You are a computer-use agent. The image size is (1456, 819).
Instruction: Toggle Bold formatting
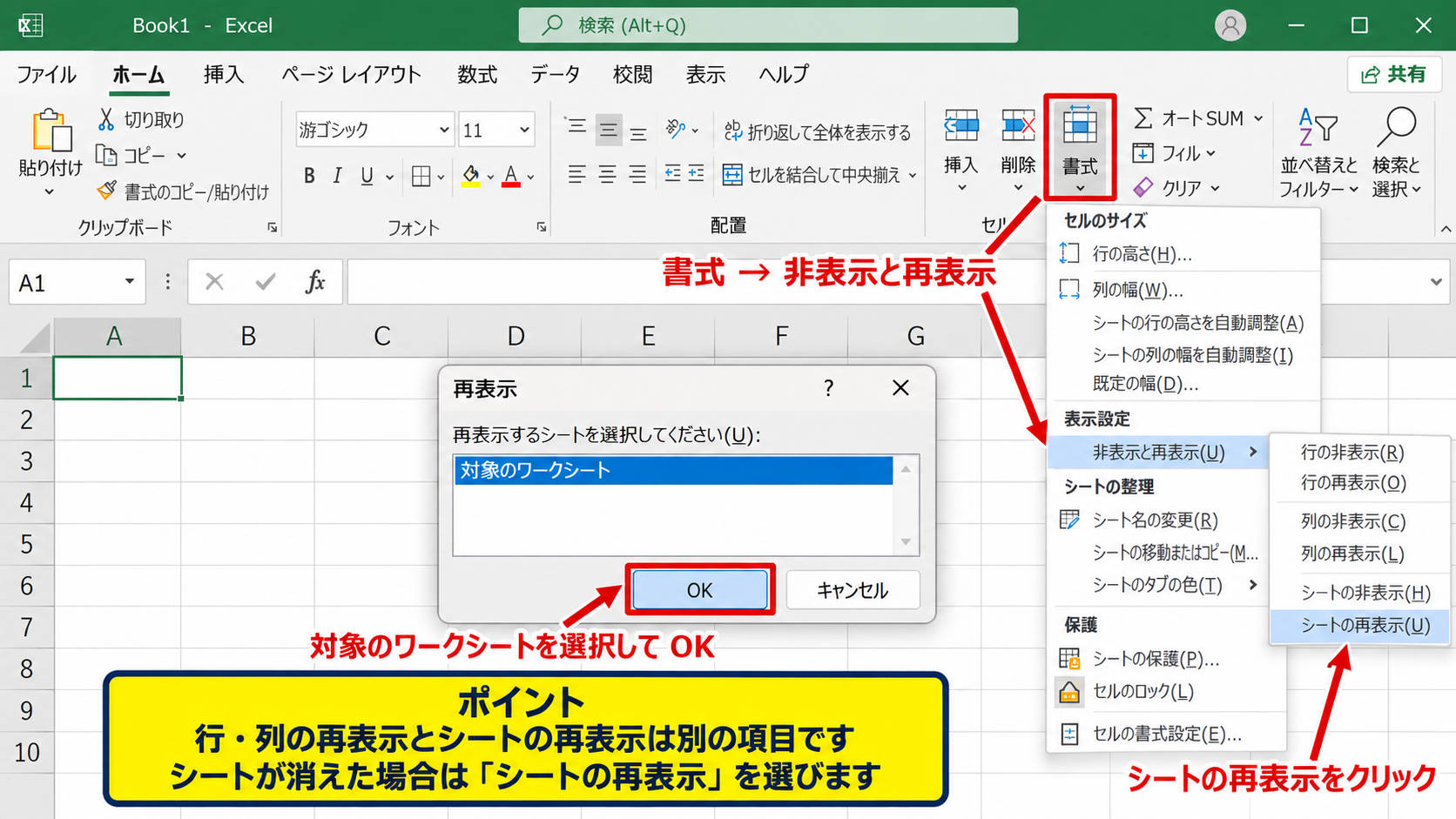[309, 176]
